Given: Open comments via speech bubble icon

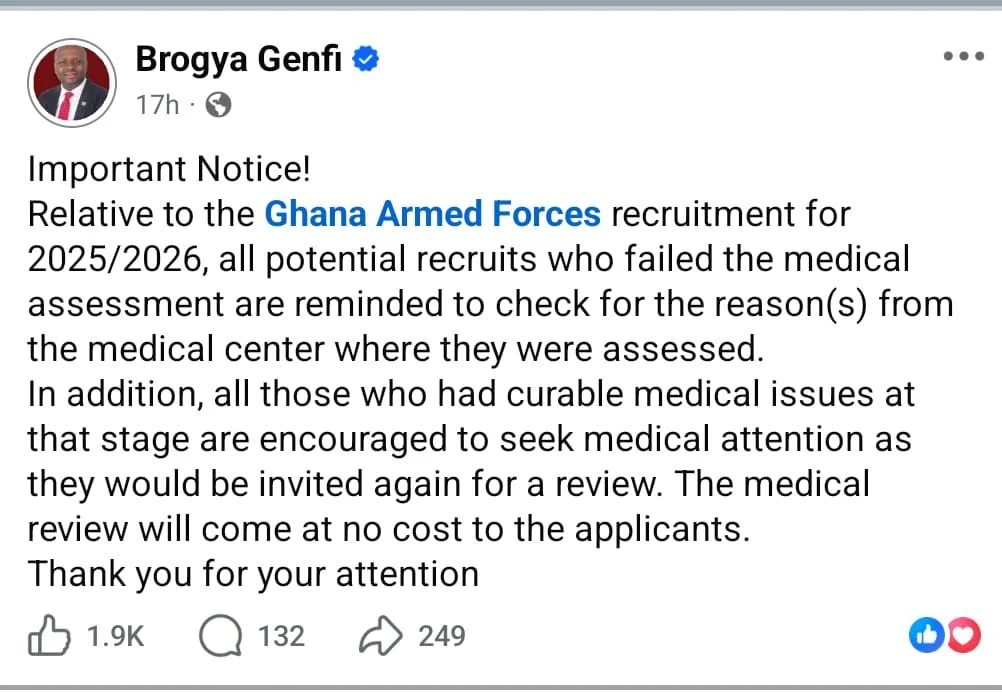Looking at the screenshot, I should [220, 634].
